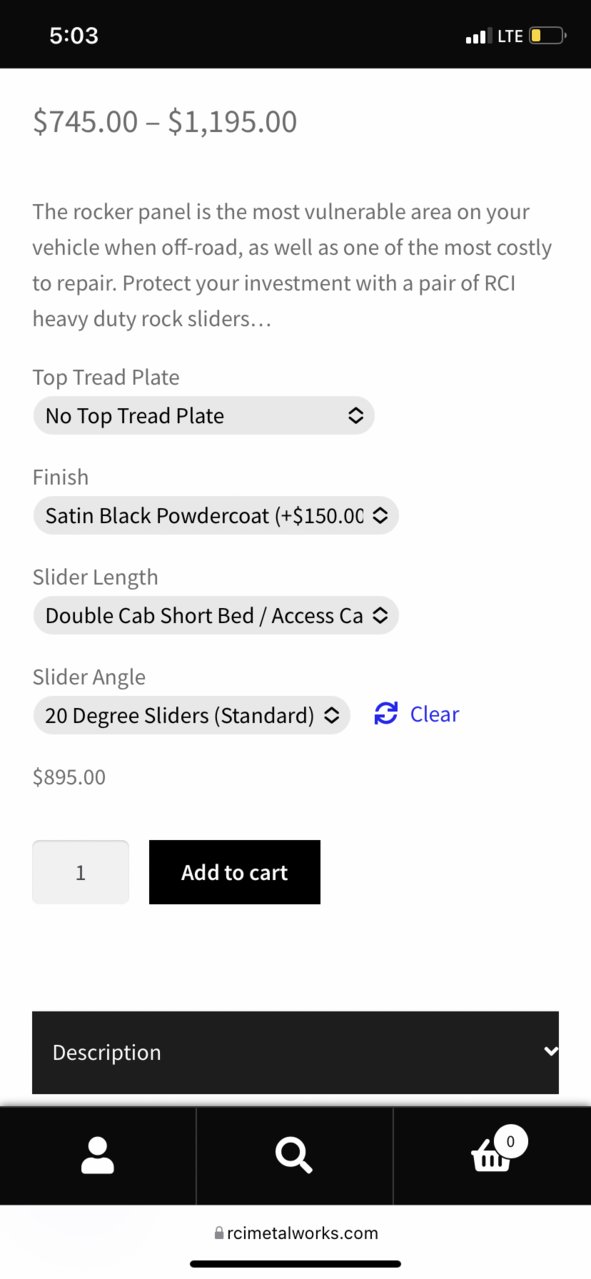
Task: Click the refresh arrows Clear icon
Action: (386, 713)
